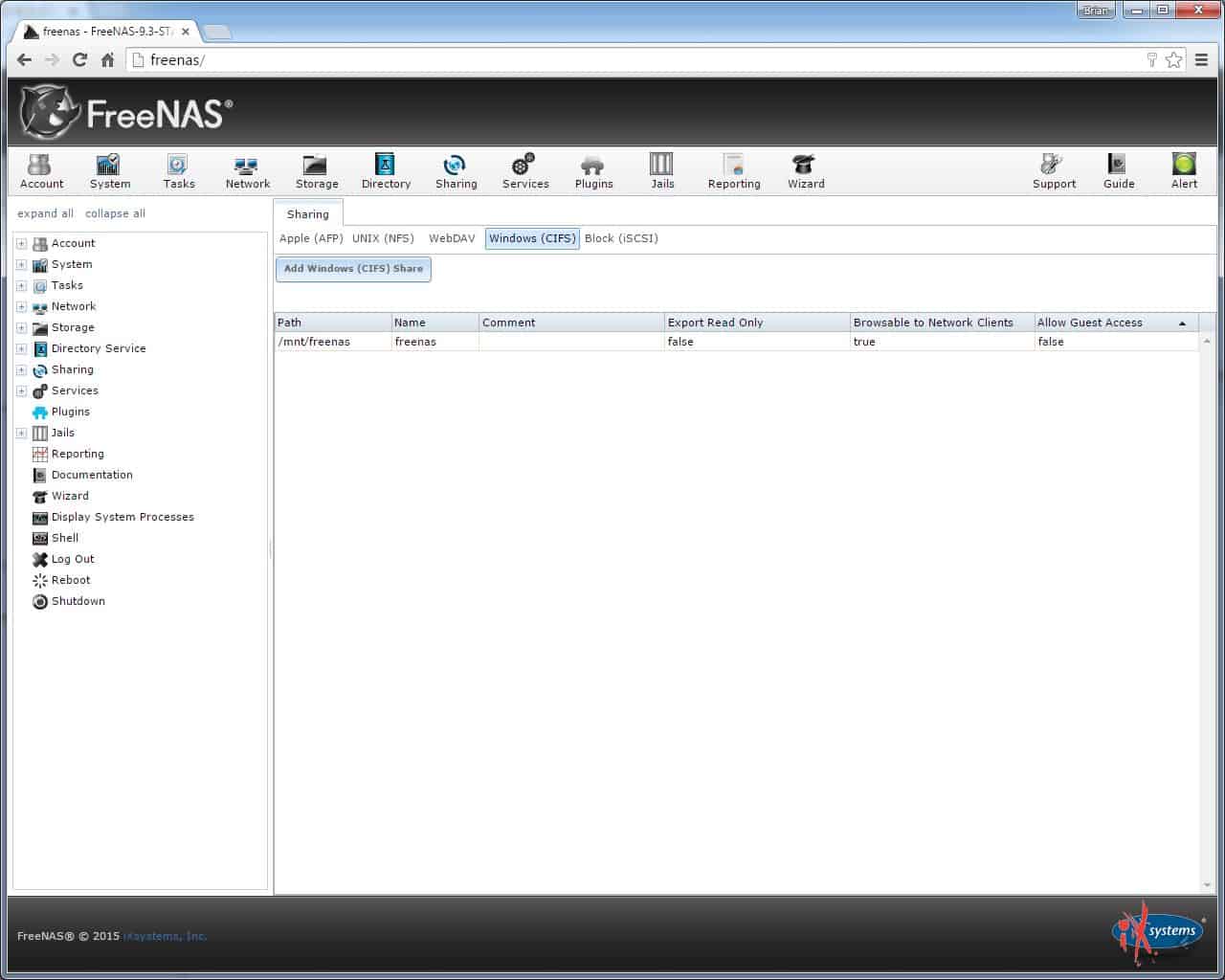Expand the Services tree node
This screenshot has height=980, width=1225.
tap(21, 390)
